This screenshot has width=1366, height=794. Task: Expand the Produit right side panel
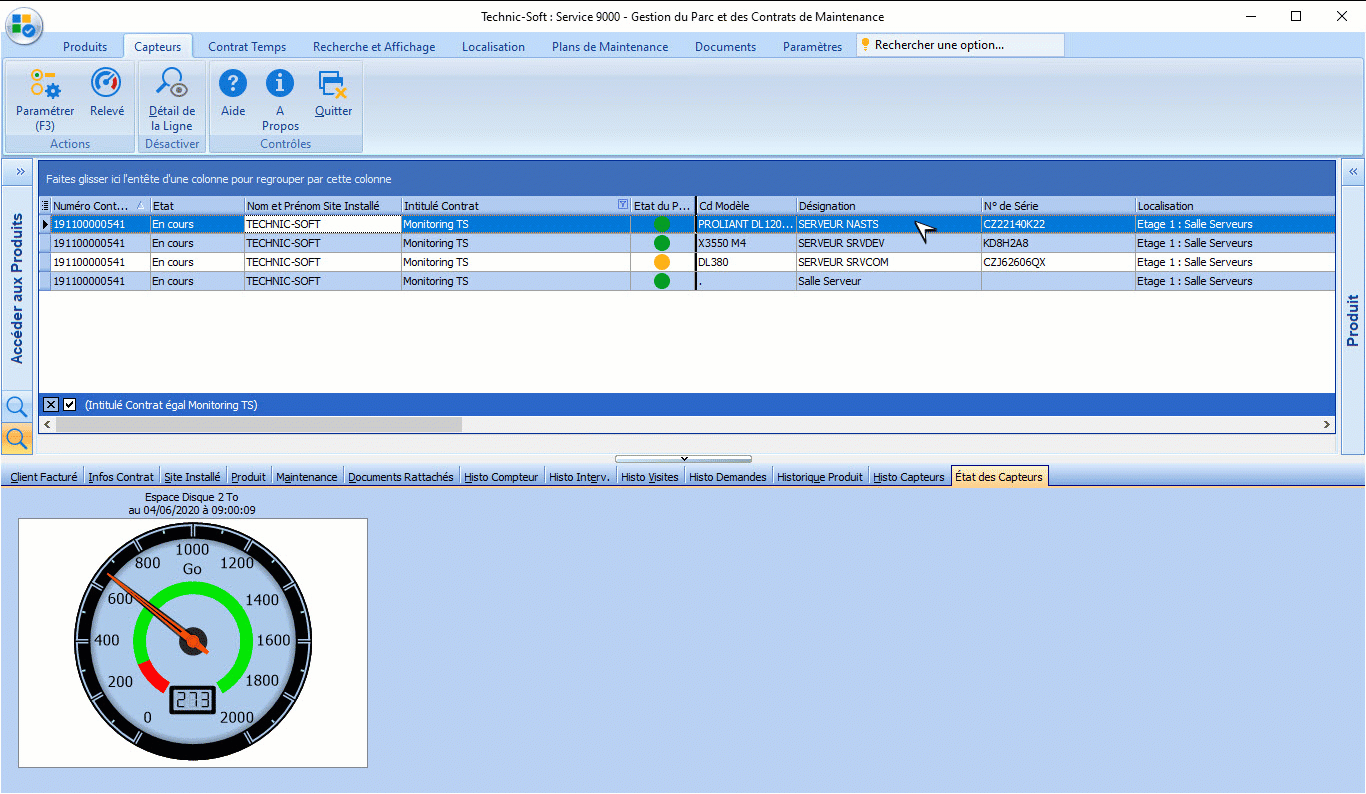(1353, 172)
